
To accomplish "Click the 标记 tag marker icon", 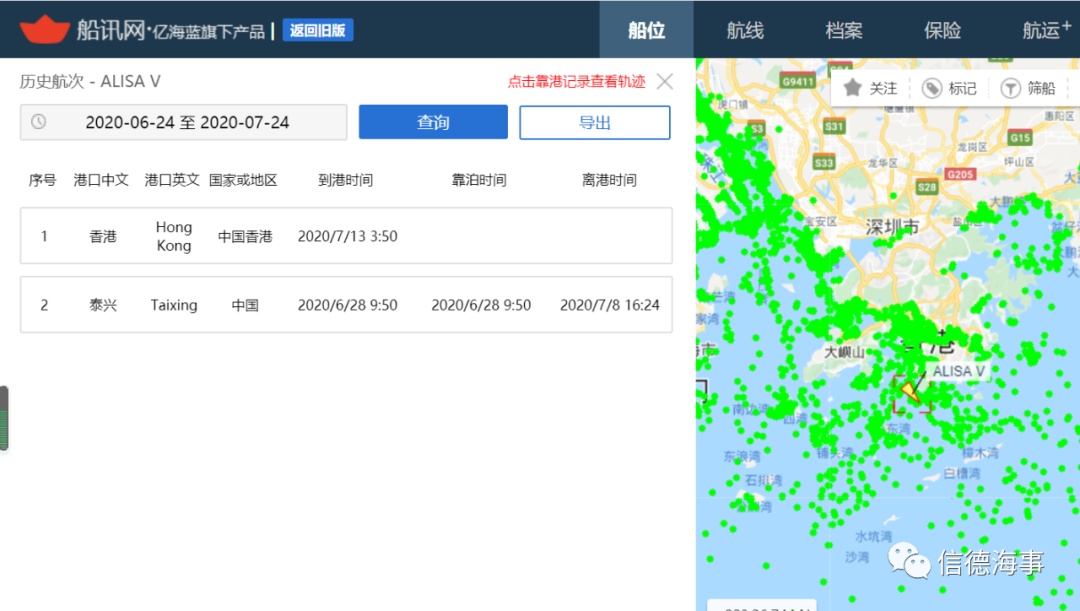I will click(932, 88).
